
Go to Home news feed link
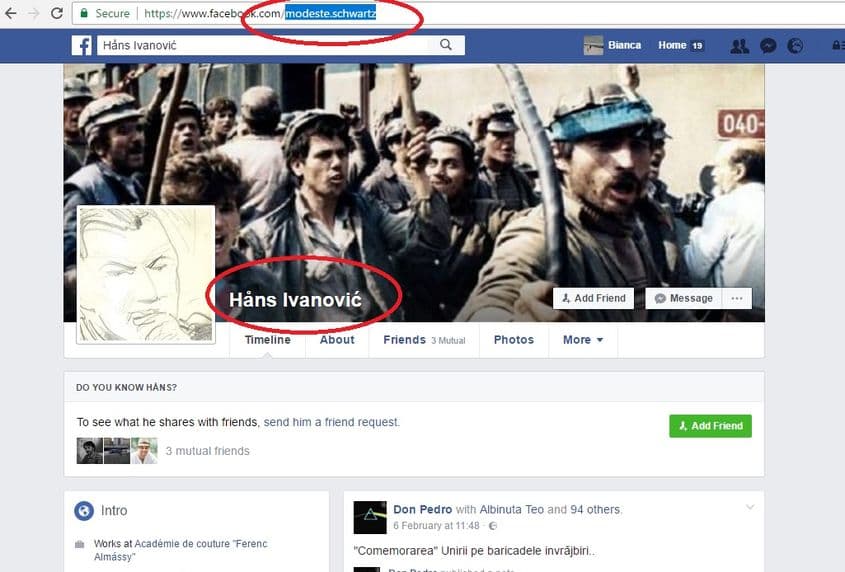(672, 45)
